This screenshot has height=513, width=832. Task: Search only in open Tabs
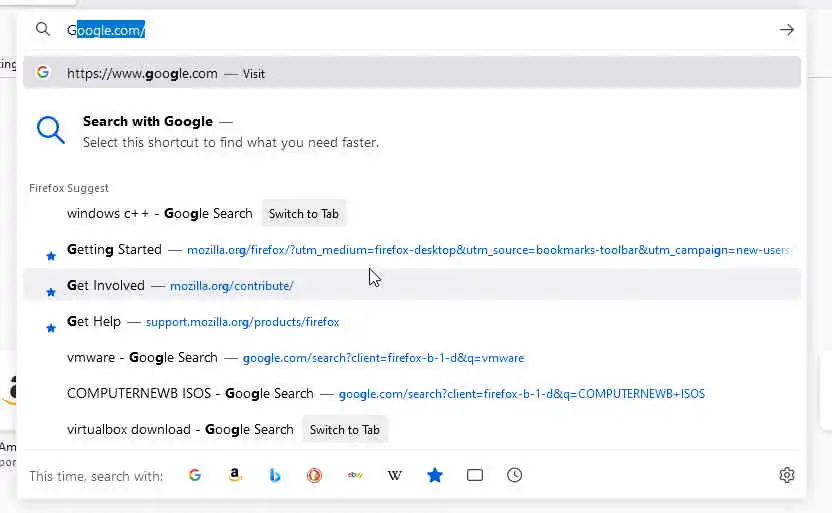point(475,476)
